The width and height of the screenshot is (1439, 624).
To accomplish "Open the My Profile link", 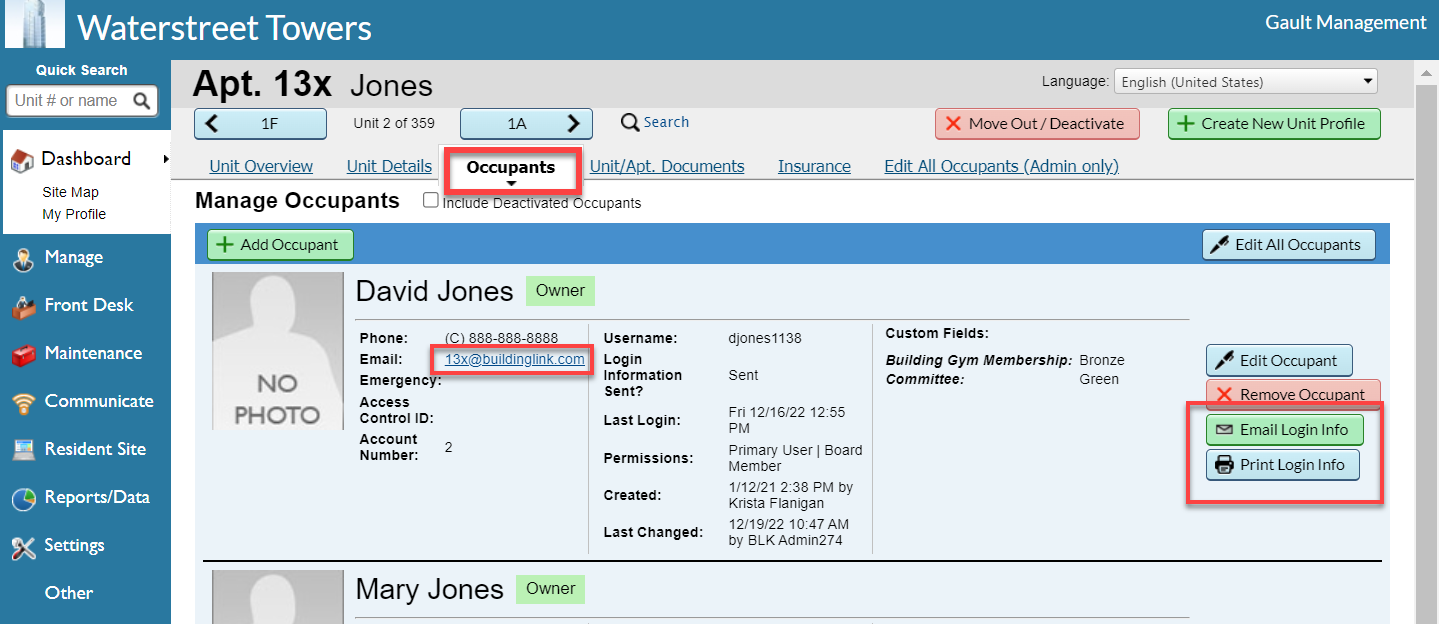I will pyautogui.click(x=74, y=214).
